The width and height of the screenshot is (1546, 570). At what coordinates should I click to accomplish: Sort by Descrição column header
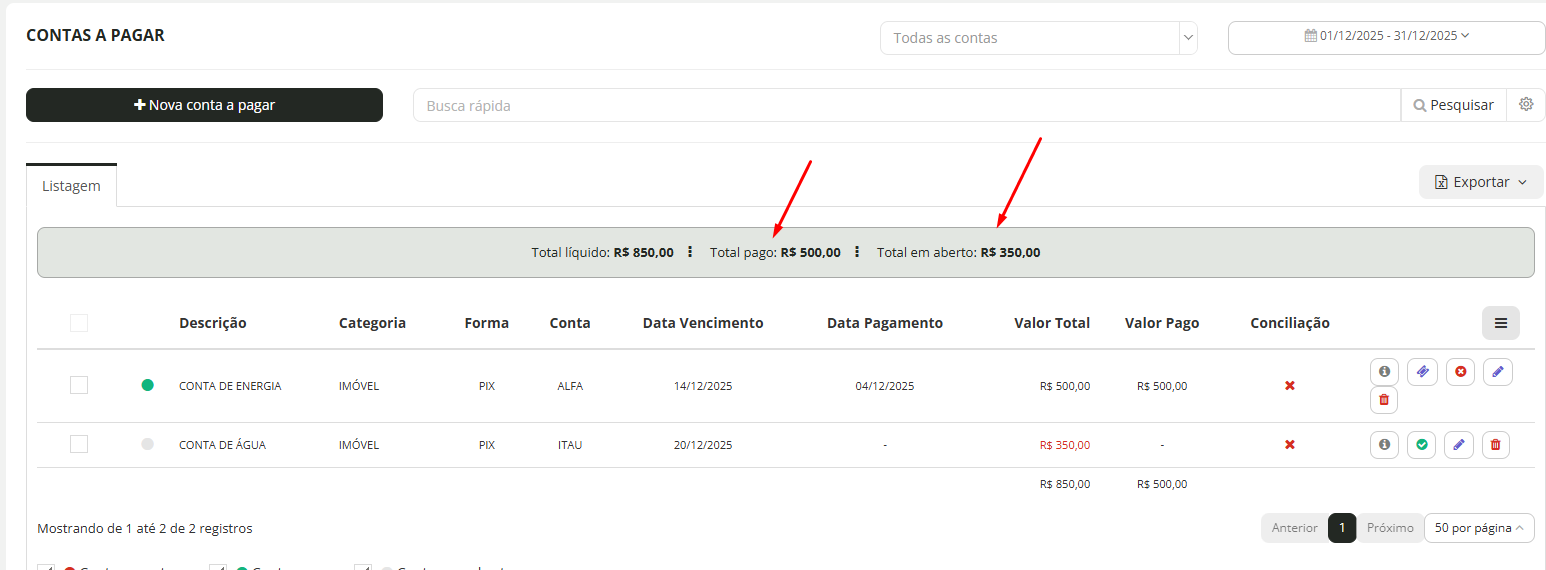point(213,323)
